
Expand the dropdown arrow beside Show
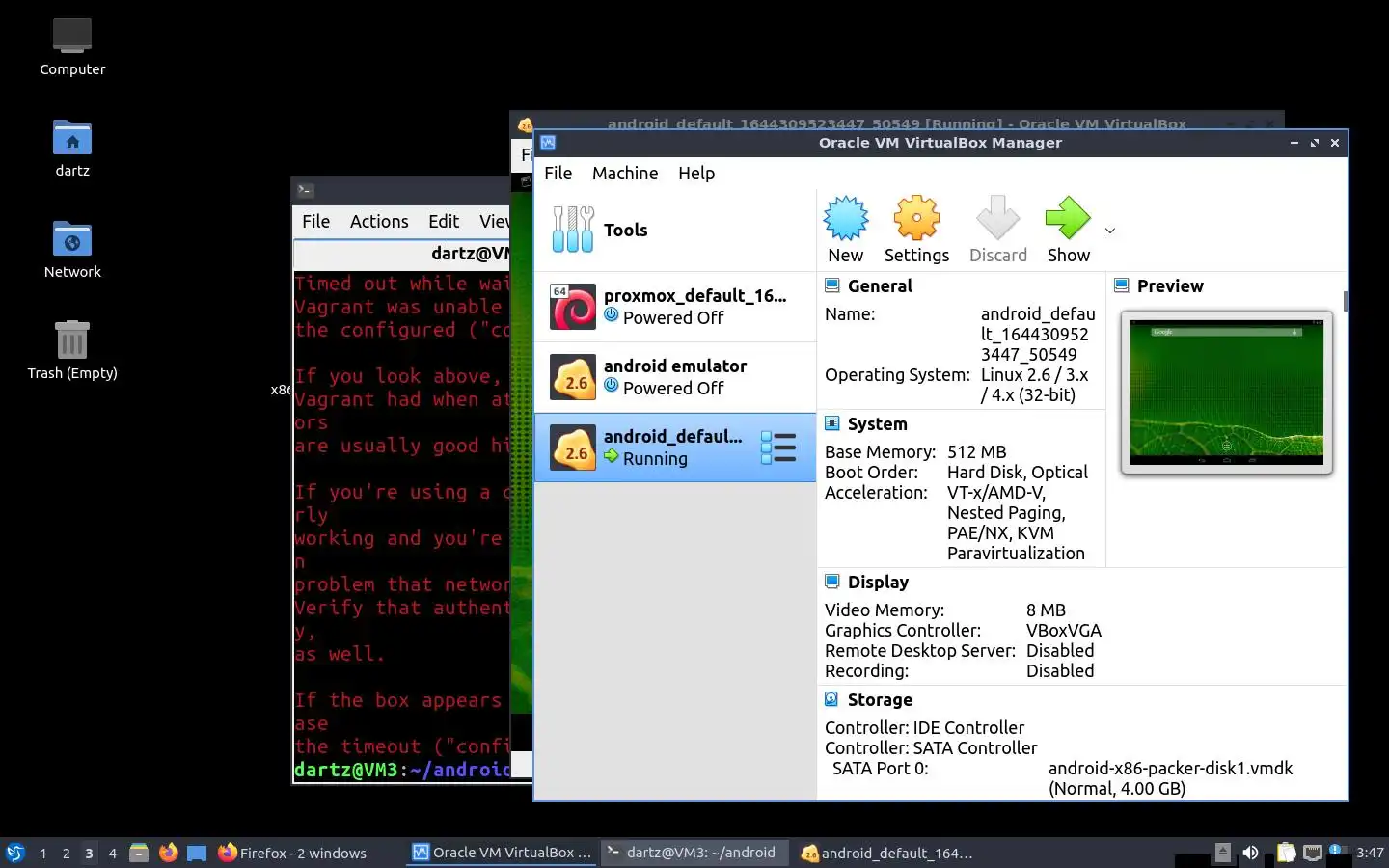(x=1110, y=231)
